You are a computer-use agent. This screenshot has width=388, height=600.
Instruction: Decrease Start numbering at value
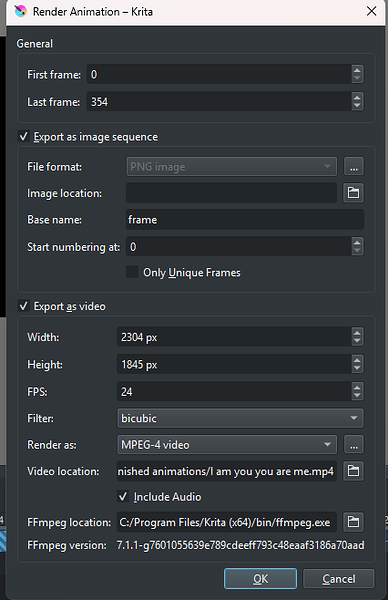[x=357, y=251]
